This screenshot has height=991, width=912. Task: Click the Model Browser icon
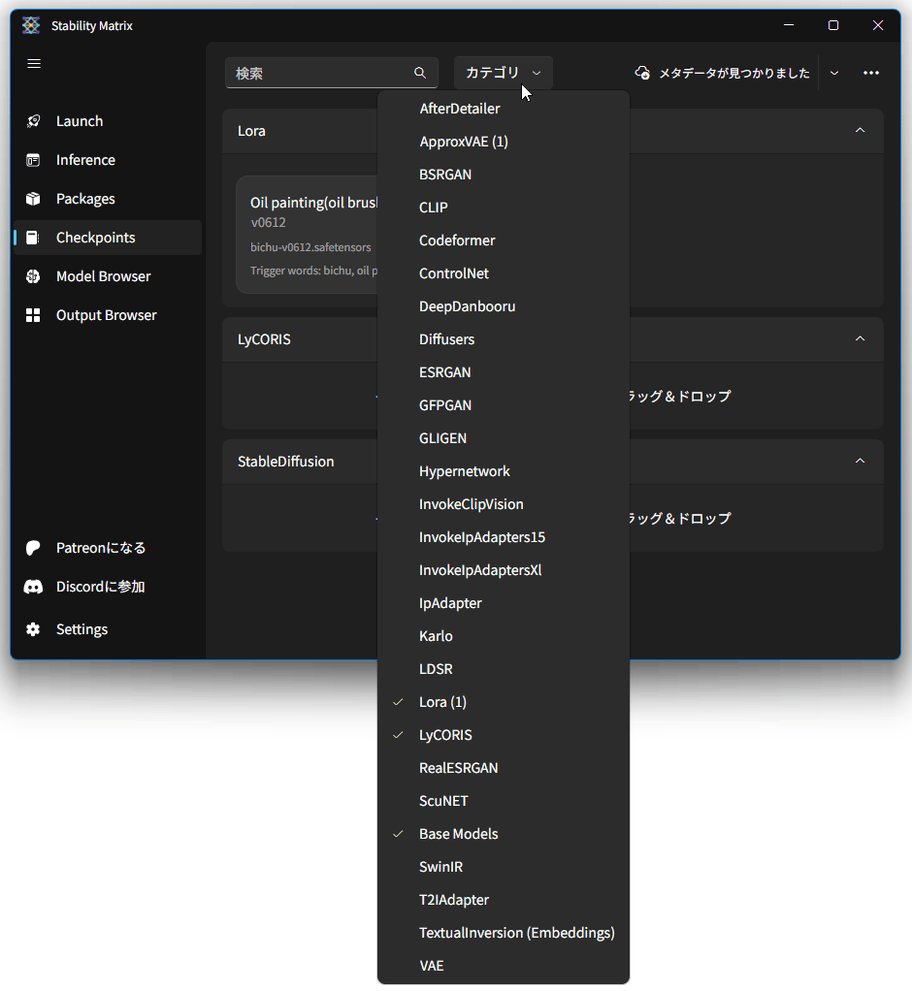33,277
